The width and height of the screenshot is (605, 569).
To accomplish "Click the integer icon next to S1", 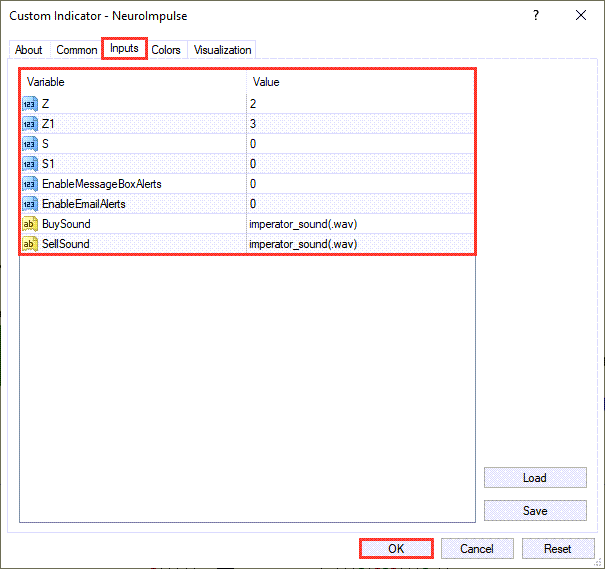I will click(29, 163).
